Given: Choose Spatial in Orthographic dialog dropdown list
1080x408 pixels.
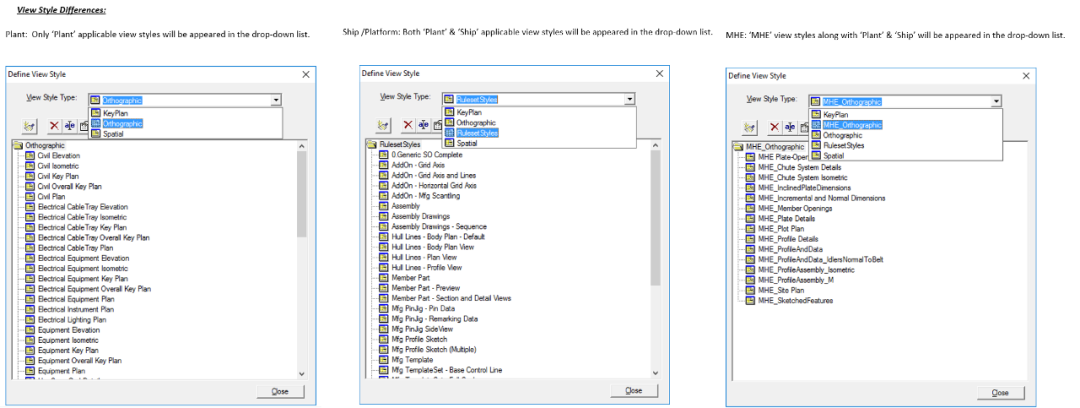Looking at the screenshot, I should [x=185, y=134].
